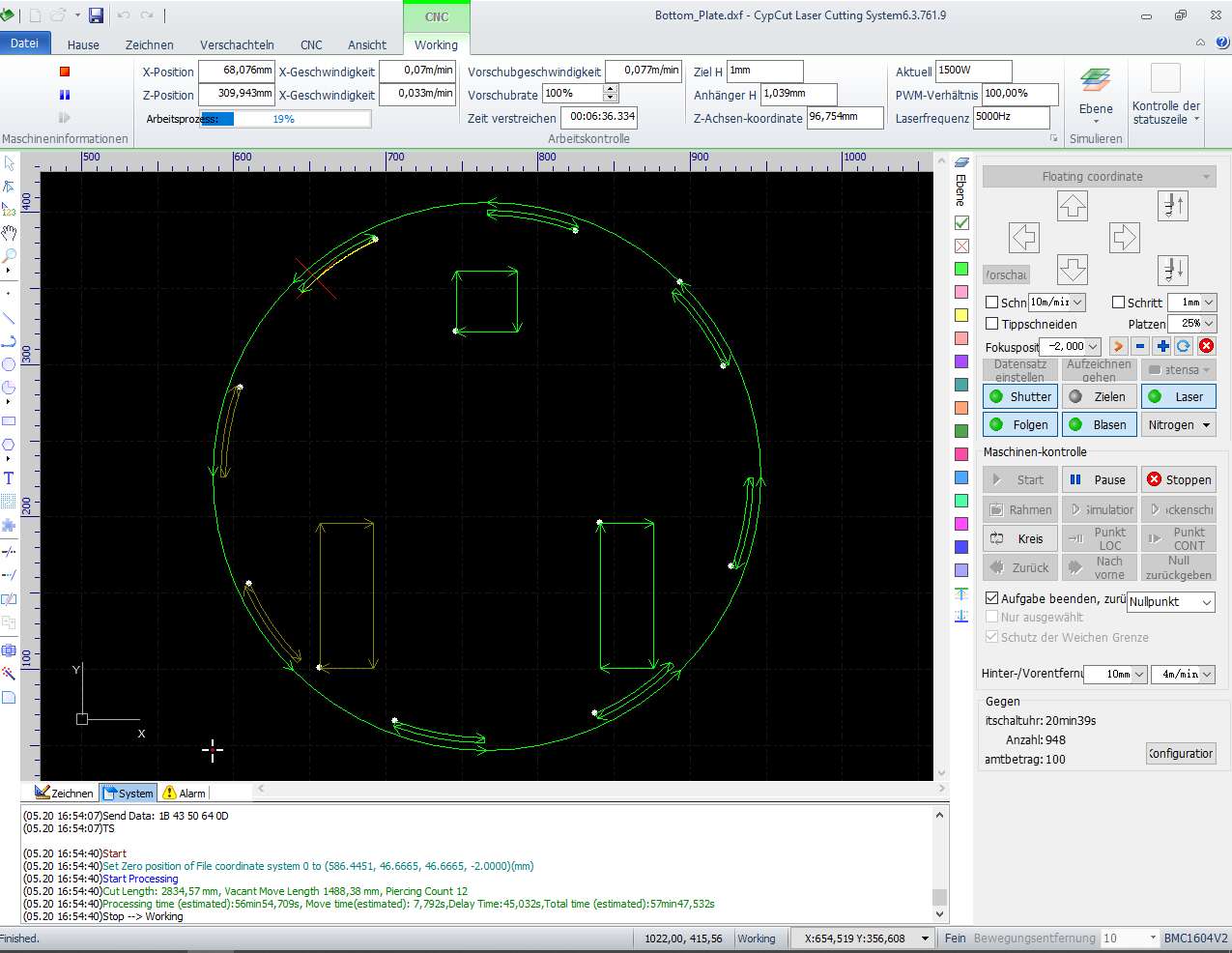Screen dimensions: 1232x953
Task: Expand the Nitrogen gas dropdown
Action: [1178, 424]
